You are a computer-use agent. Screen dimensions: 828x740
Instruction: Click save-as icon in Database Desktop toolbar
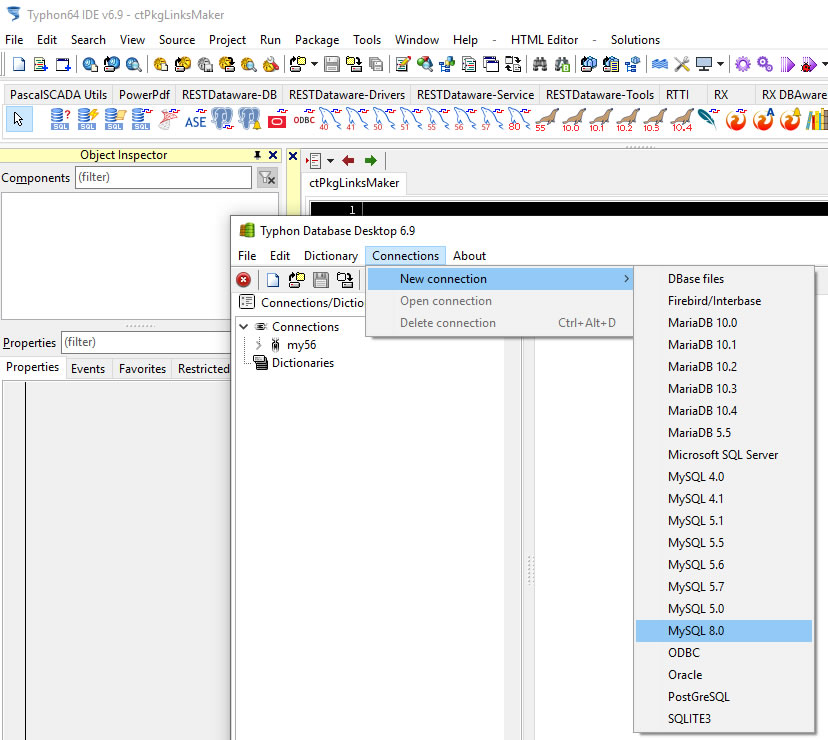click(345, 280)
